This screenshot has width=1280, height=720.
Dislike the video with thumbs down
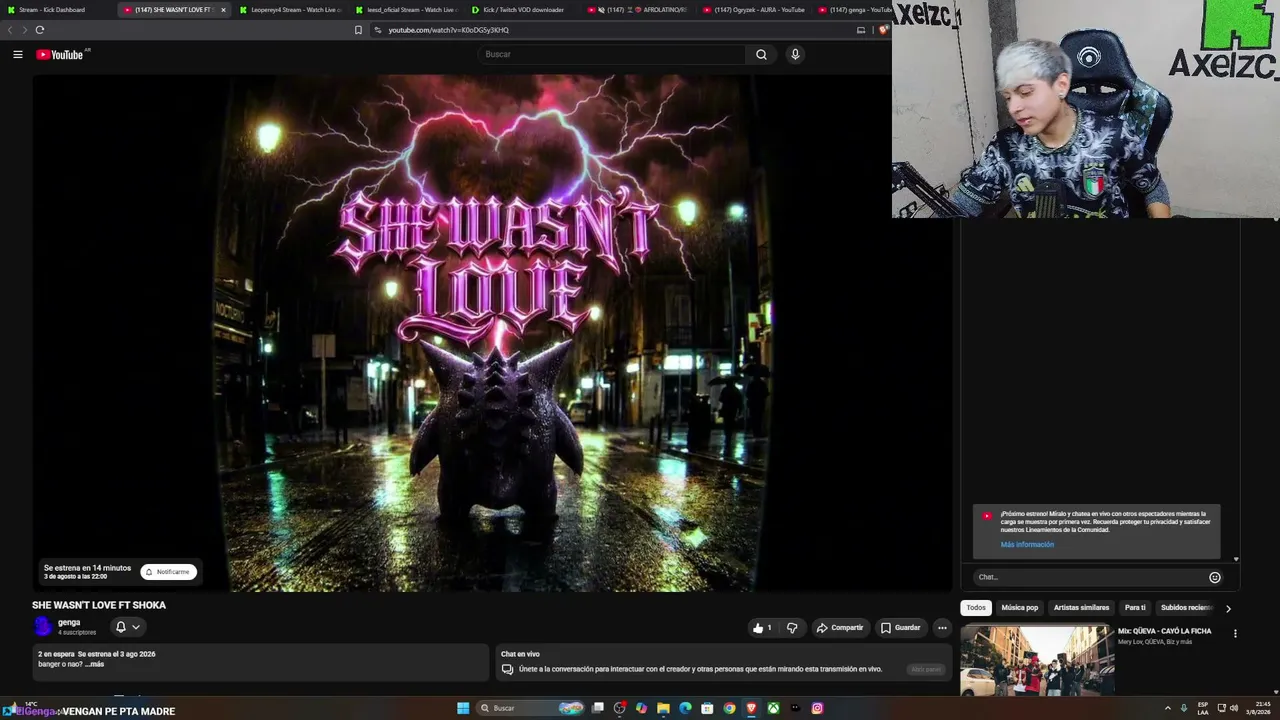(x=792, y=628)
